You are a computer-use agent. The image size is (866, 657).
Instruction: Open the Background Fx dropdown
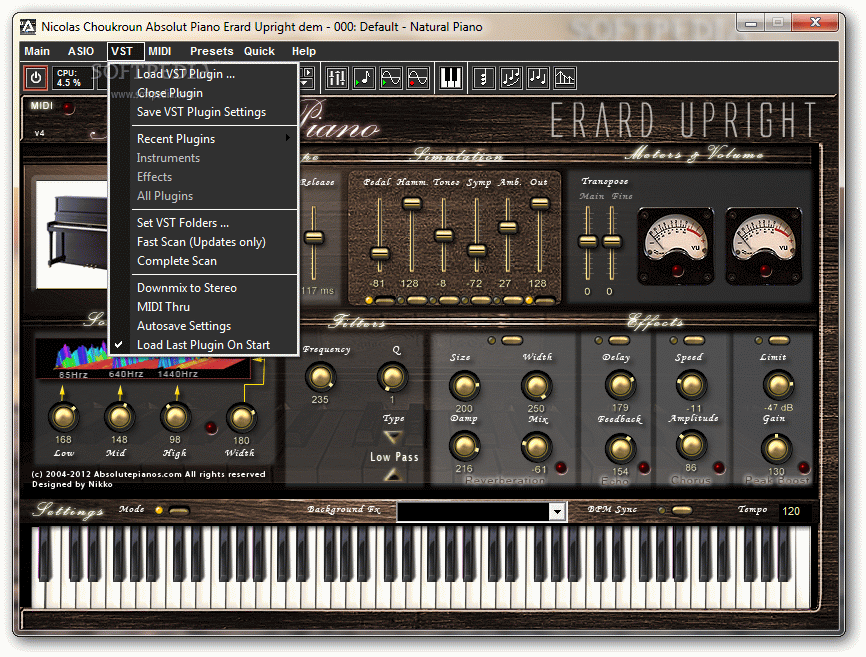(x=557, y=512)
